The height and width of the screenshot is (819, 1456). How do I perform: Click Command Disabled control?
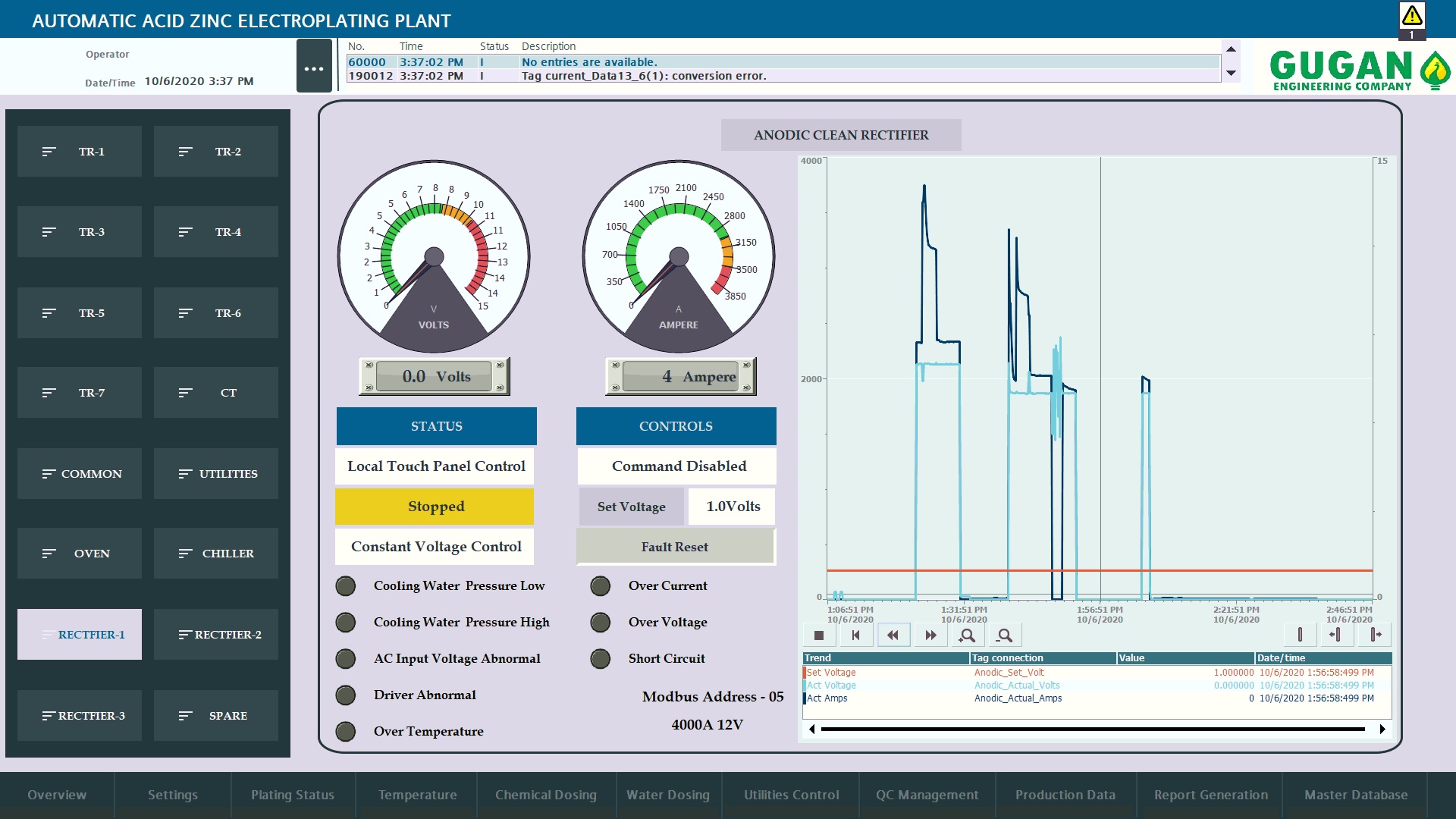(x=677, y=466)
